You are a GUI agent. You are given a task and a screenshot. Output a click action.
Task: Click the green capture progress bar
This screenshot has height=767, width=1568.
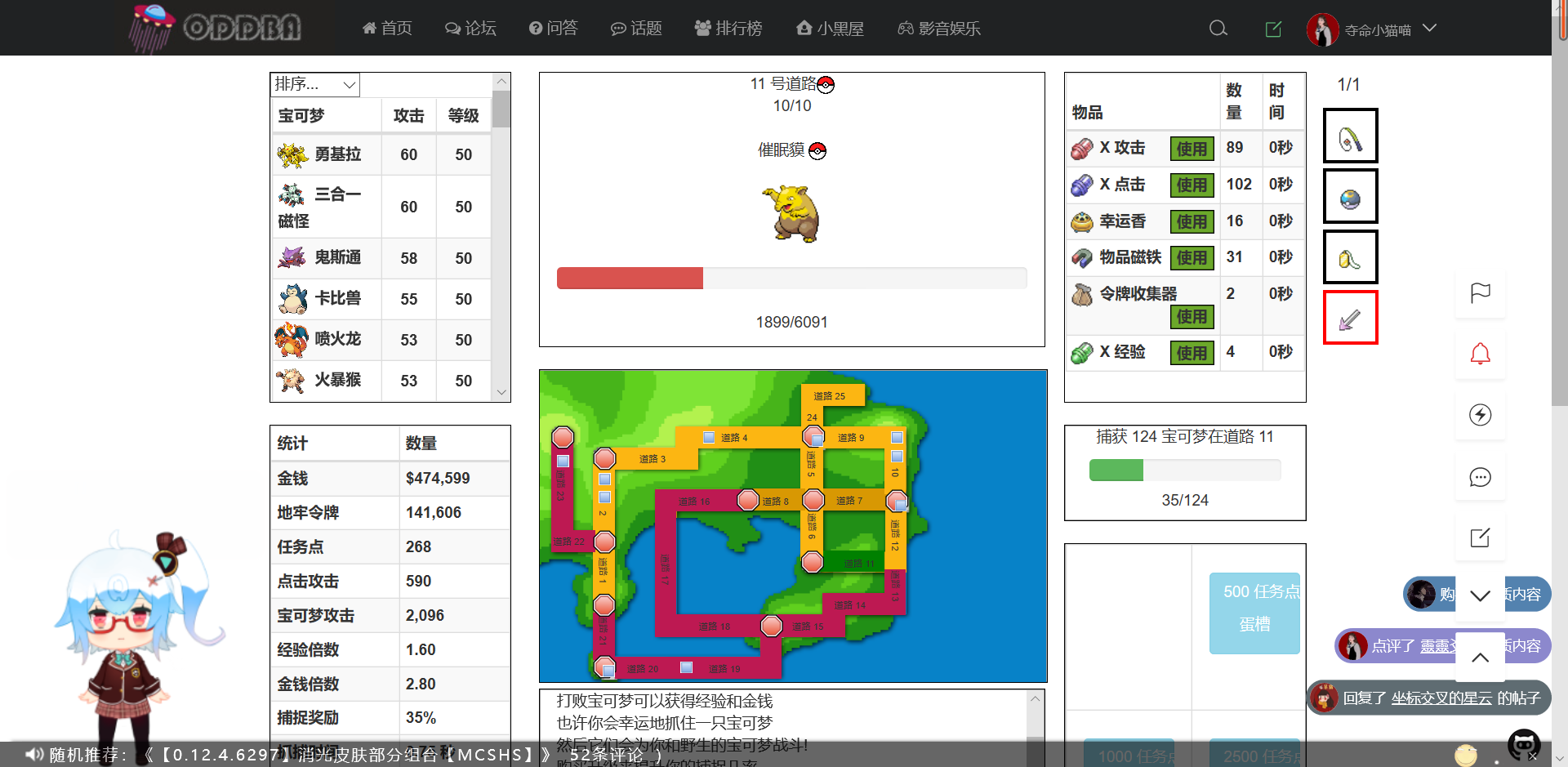pos(1116,470)
